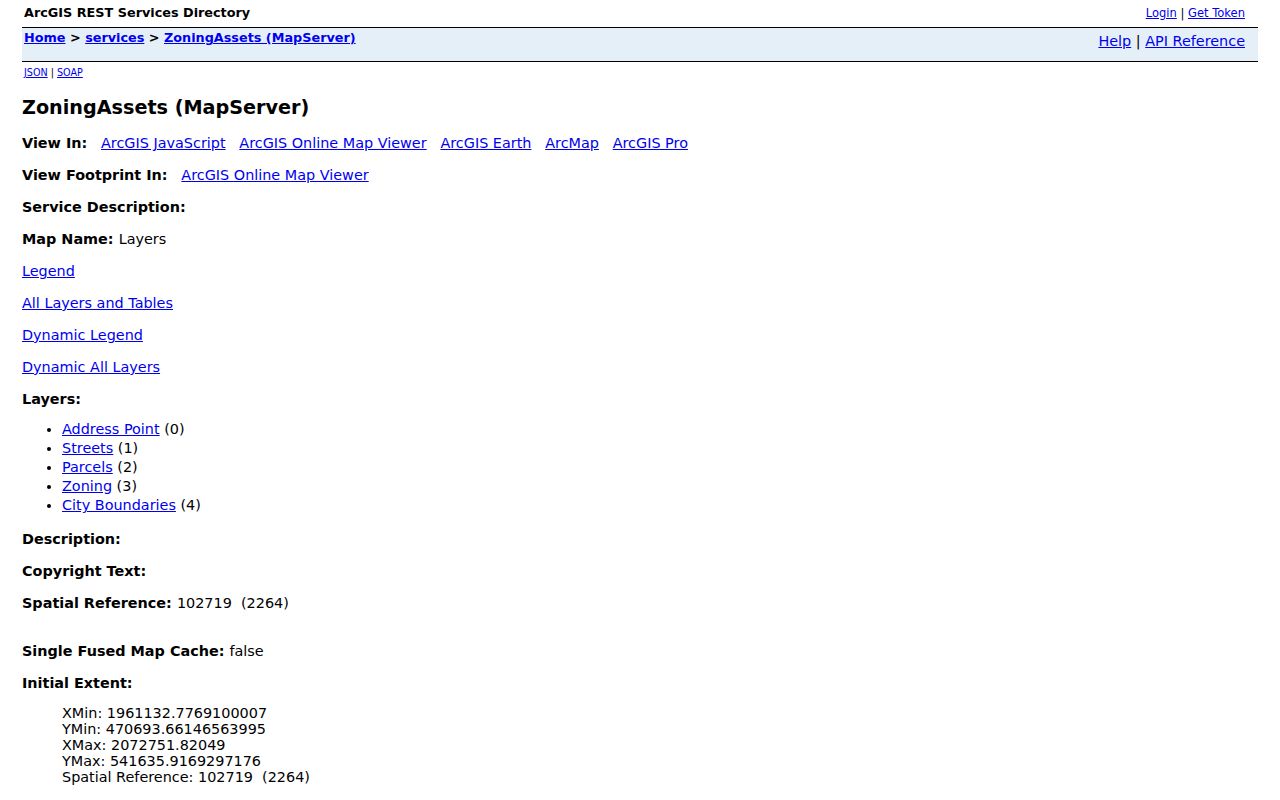
Task: View the SOAP format link
Action: pos(70,73)
